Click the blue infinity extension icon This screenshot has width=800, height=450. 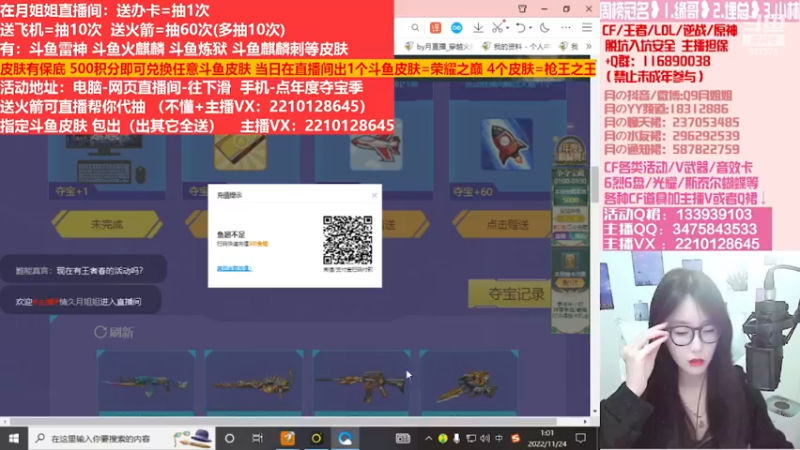(x=457, y=28)
